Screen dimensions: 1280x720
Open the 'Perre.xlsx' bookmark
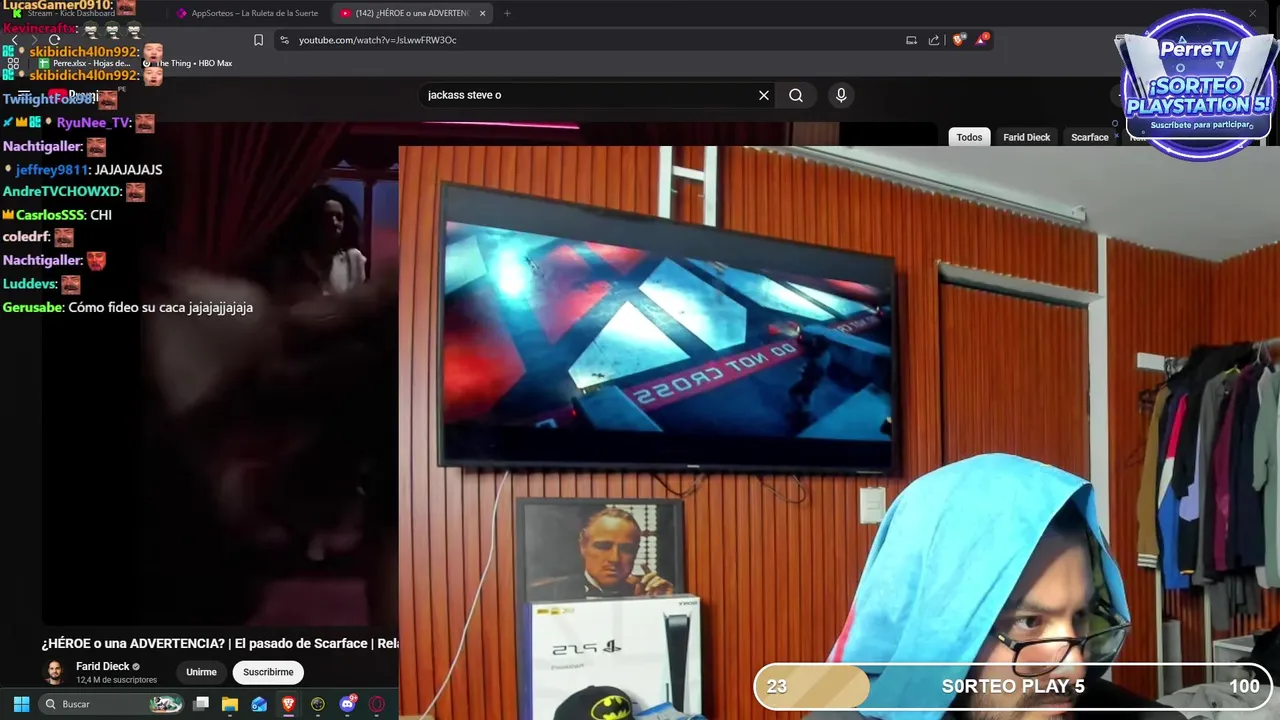[85, 63]
